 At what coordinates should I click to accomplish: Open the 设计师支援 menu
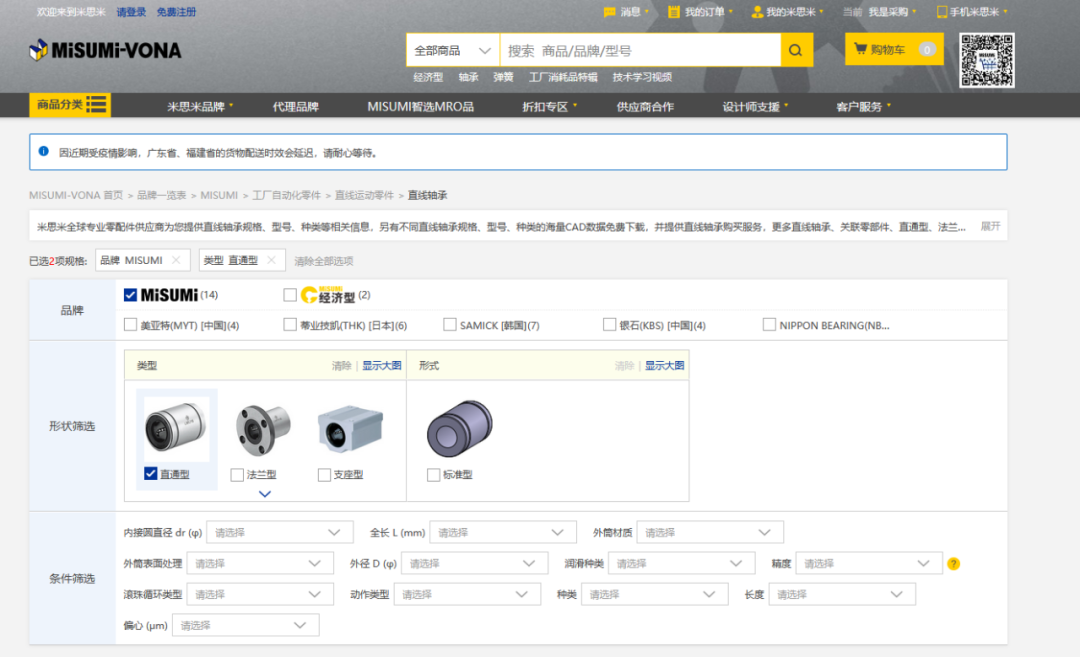[755, 107]
